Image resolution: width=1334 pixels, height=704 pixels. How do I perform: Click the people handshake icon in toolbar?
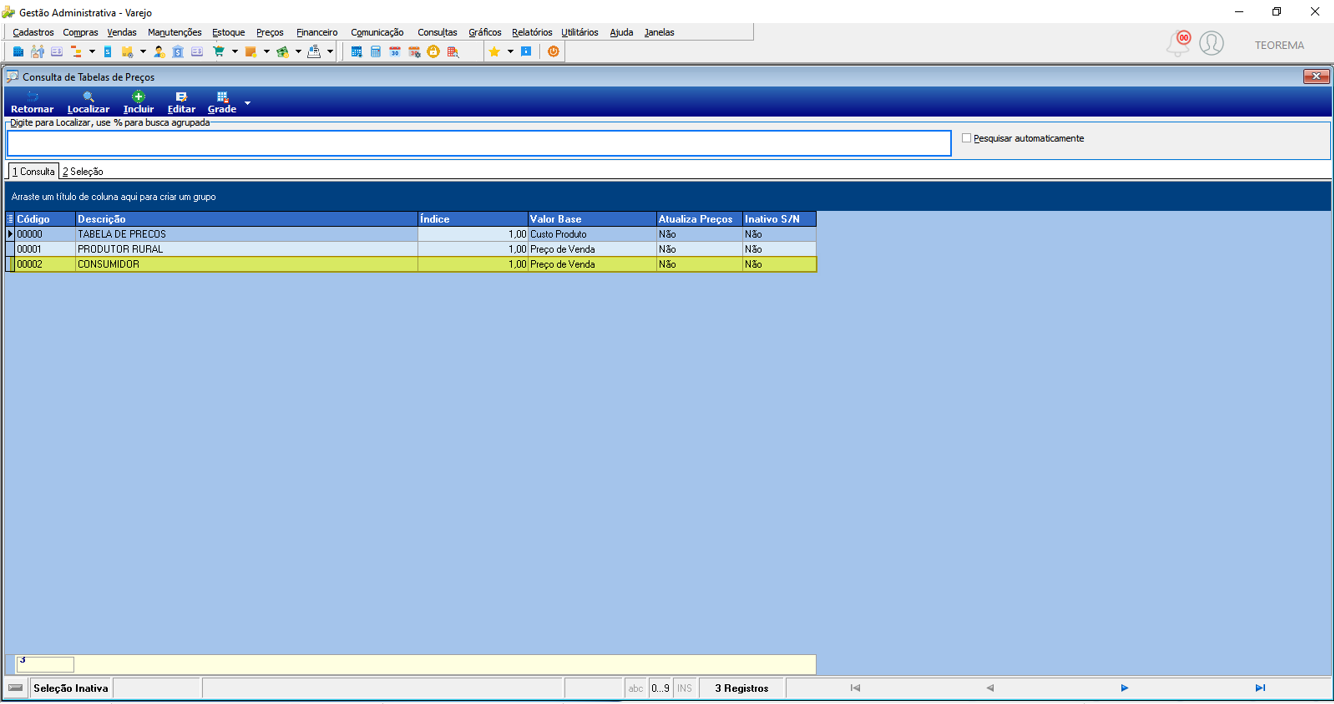click(38, 51)
